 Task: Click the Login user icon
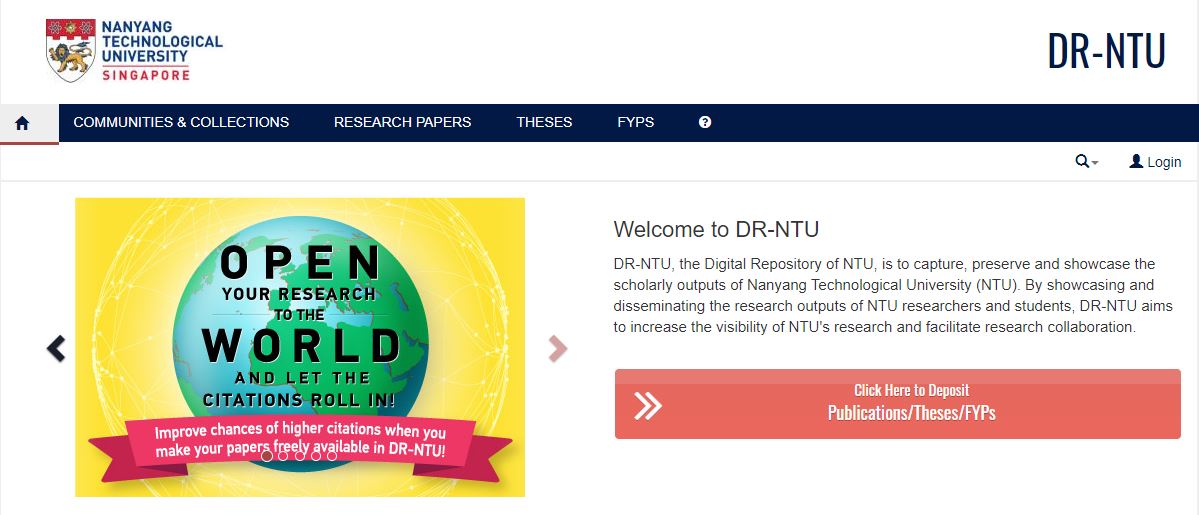[1136, 161]
